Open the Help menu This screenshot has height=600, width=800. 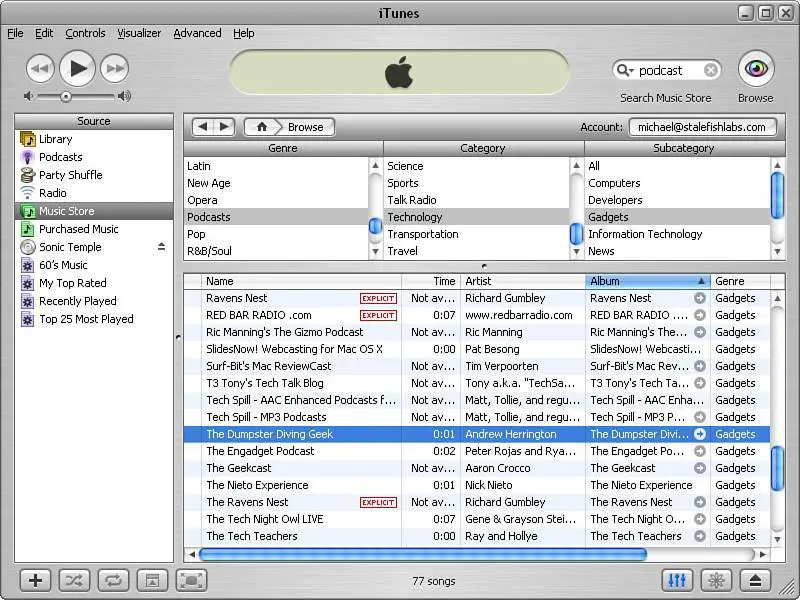tap(243, 33)
